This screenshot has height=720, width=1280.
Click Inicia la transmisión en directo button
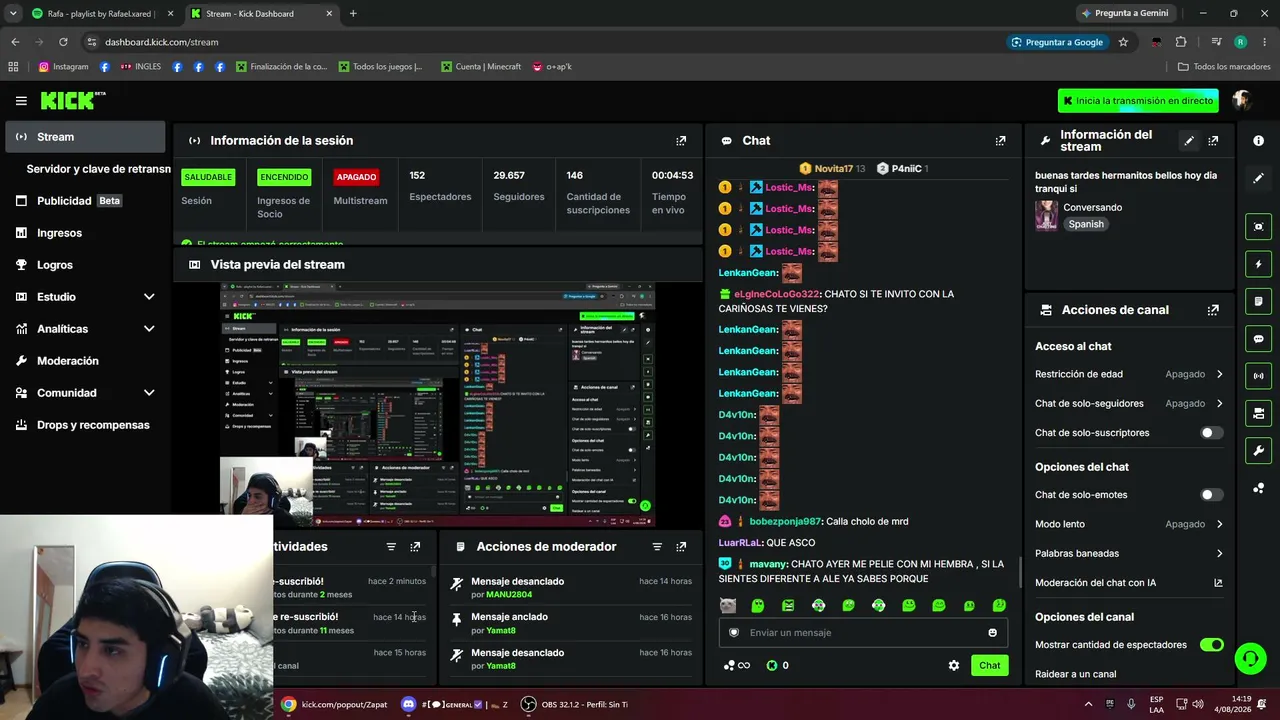(x=1139, y=101)
